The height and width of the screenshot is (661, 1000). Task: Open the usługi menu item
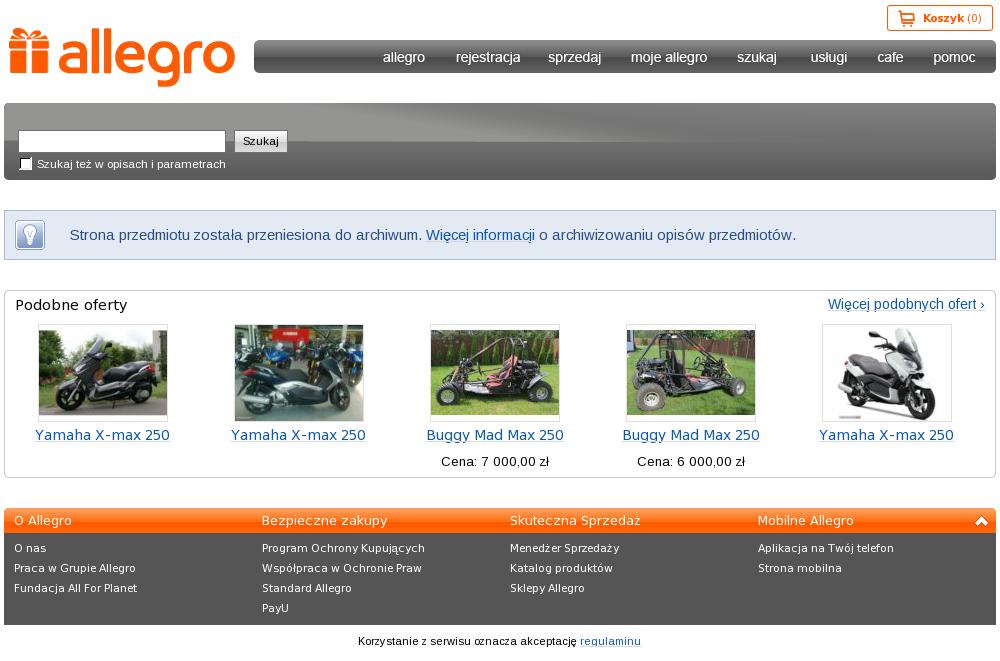click(x=828, y=57)
